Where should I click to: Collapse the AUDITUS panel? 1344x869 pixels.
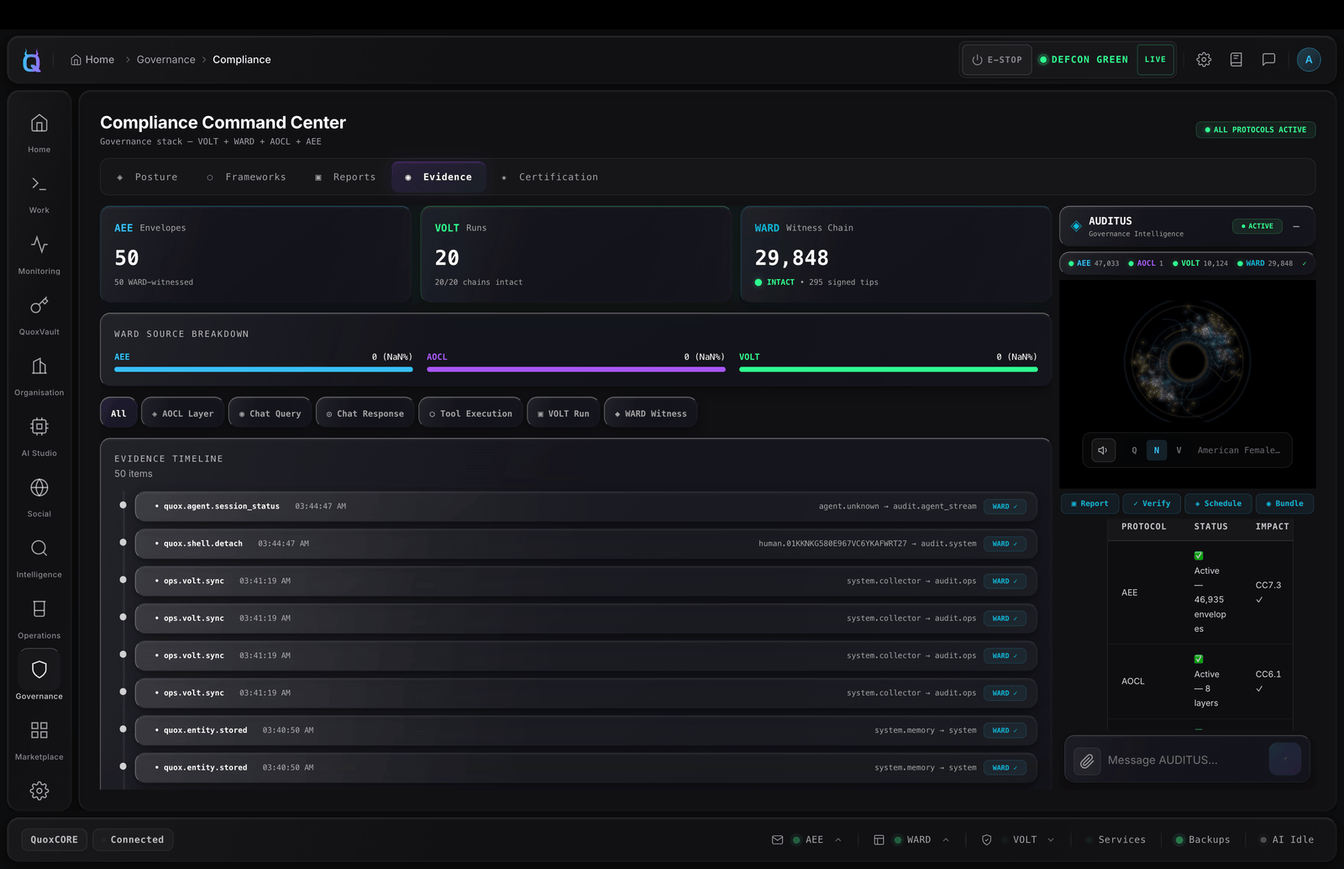tap(1296, 226)
